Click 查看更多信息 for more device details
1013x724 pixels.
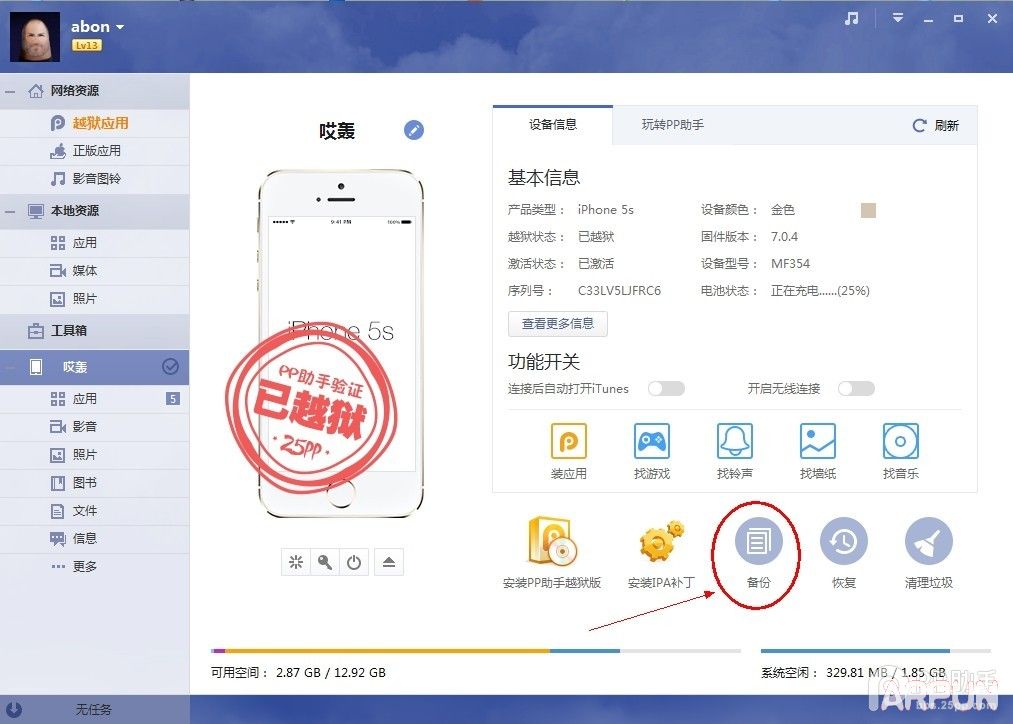(557, 323)
